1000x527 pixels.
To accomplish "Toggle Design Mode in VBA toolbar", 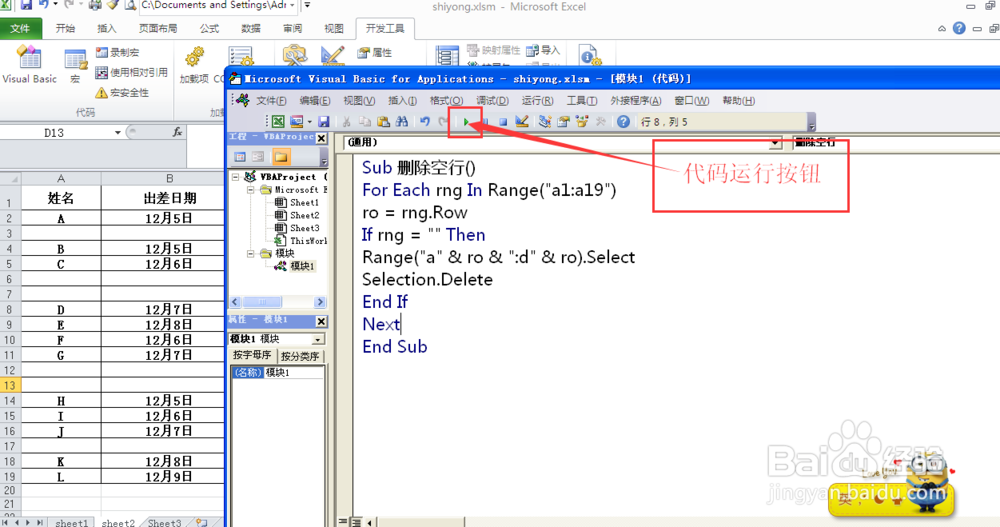I will pos(522,121).
